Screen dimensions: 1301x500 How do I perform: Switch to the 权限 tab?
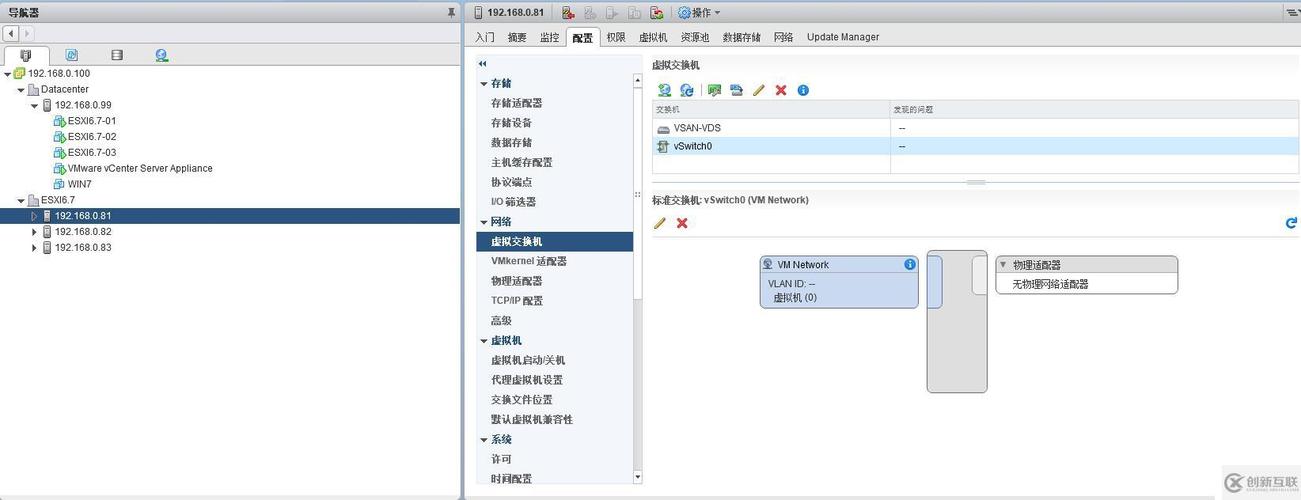click(616, 37)
